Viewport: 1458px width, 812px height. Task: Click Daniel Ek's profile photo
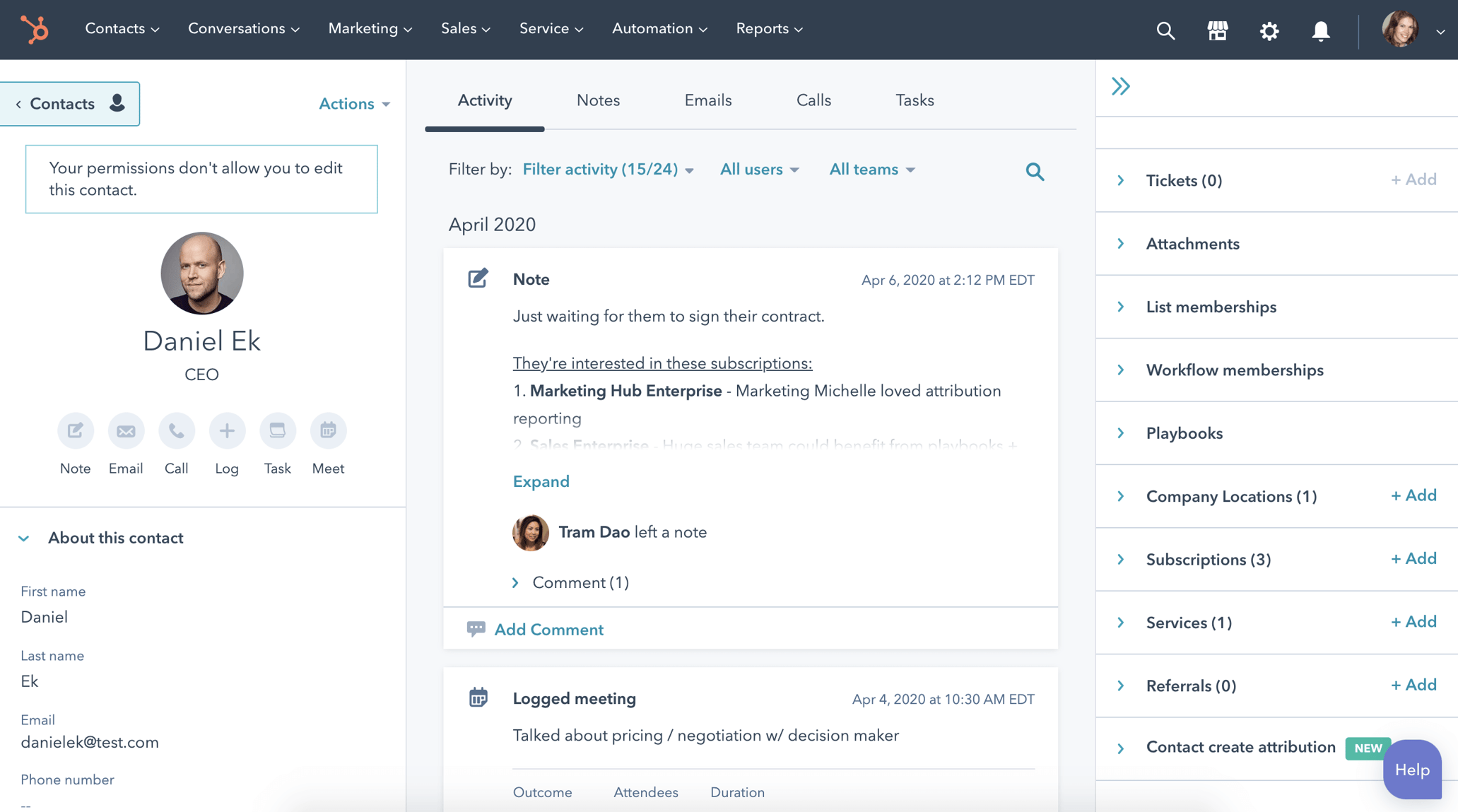click(201, 273)
